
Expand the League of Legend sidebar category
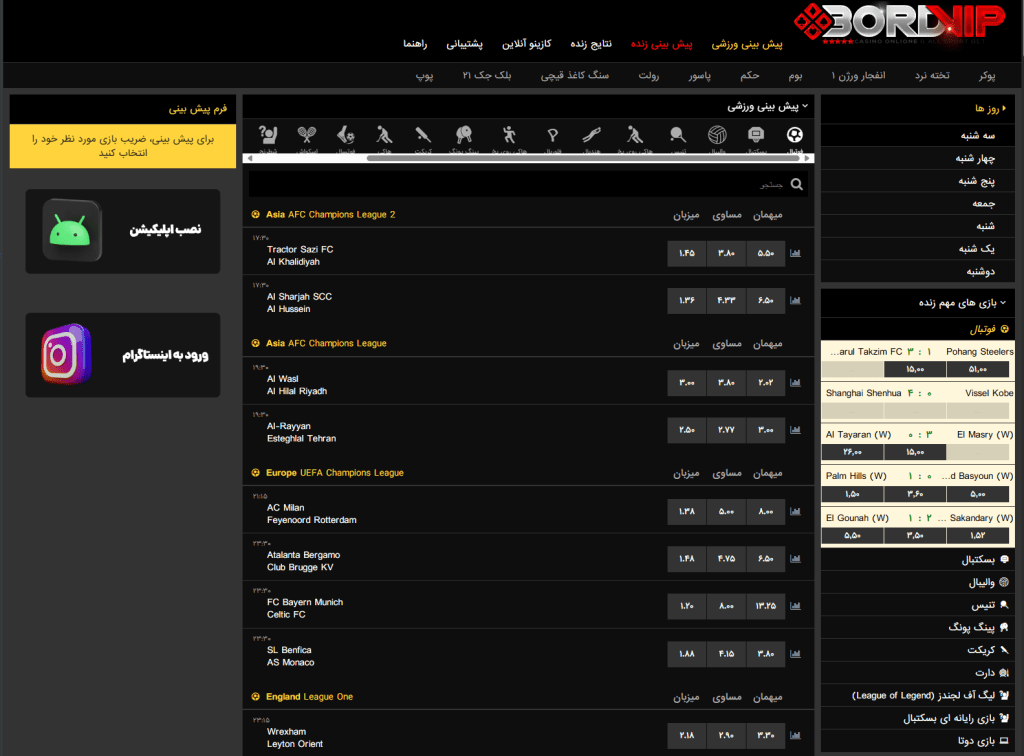[918, 695]
